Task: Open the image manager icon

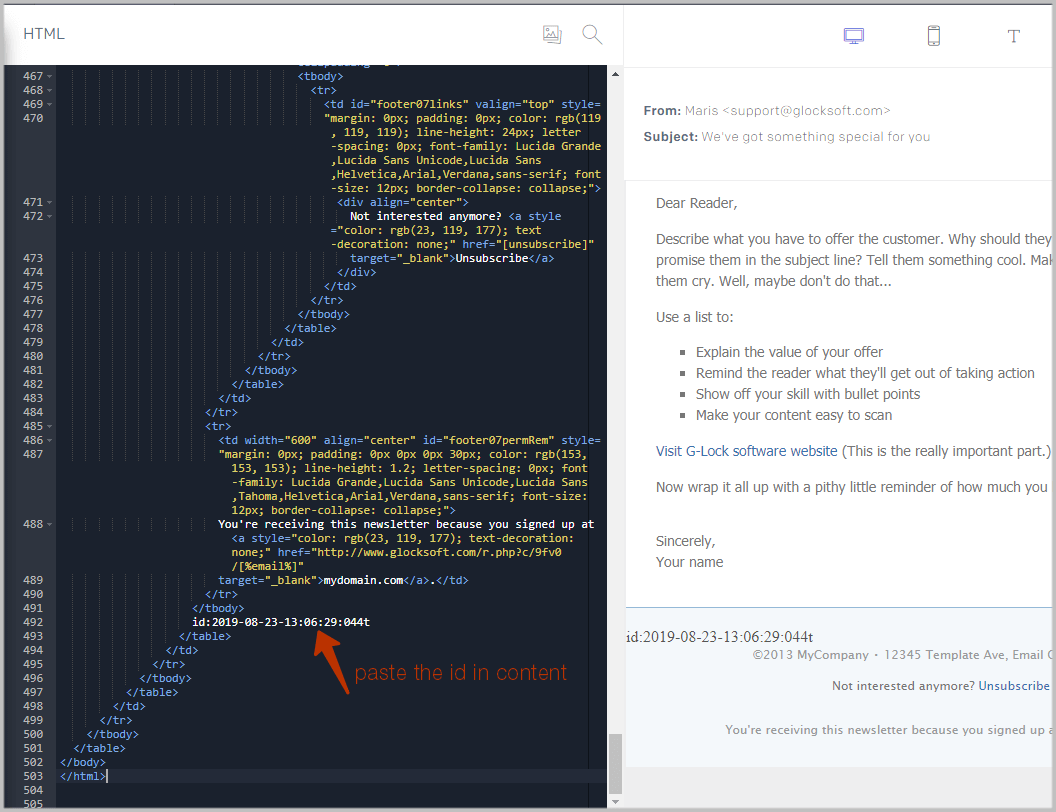Action: point(552,34)
